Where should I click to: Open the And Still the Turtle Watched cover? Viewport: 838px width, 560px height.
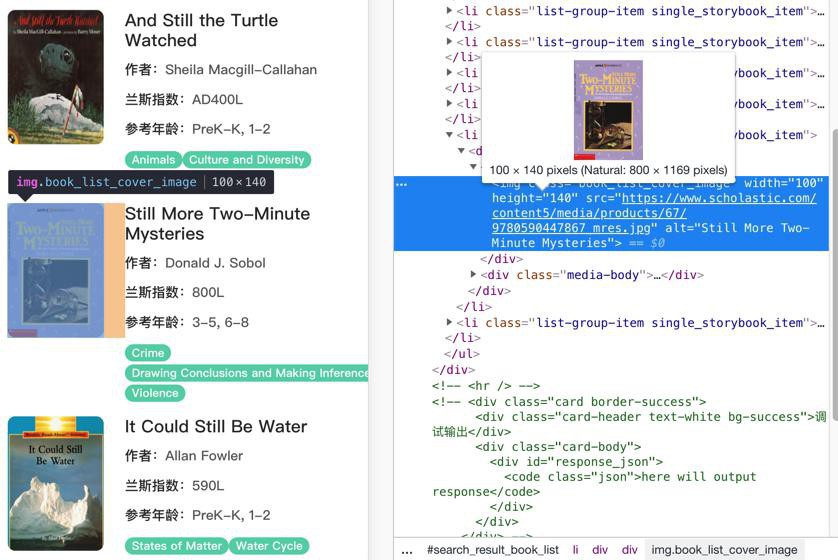56,77
